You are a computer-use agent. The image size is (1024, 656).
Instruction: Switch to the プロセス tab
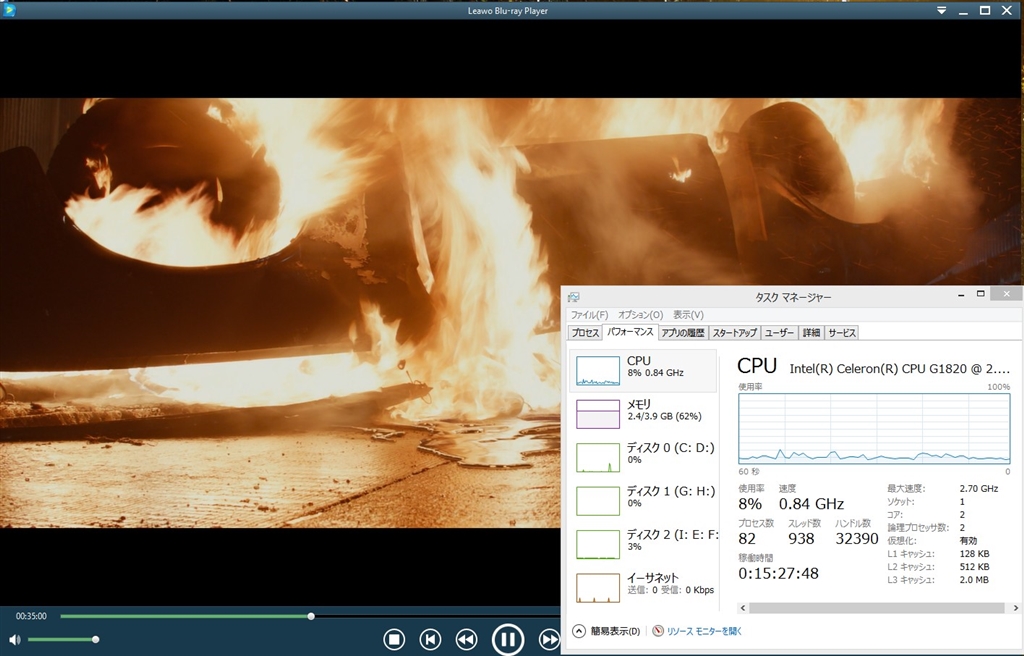[x=585, y=333]
